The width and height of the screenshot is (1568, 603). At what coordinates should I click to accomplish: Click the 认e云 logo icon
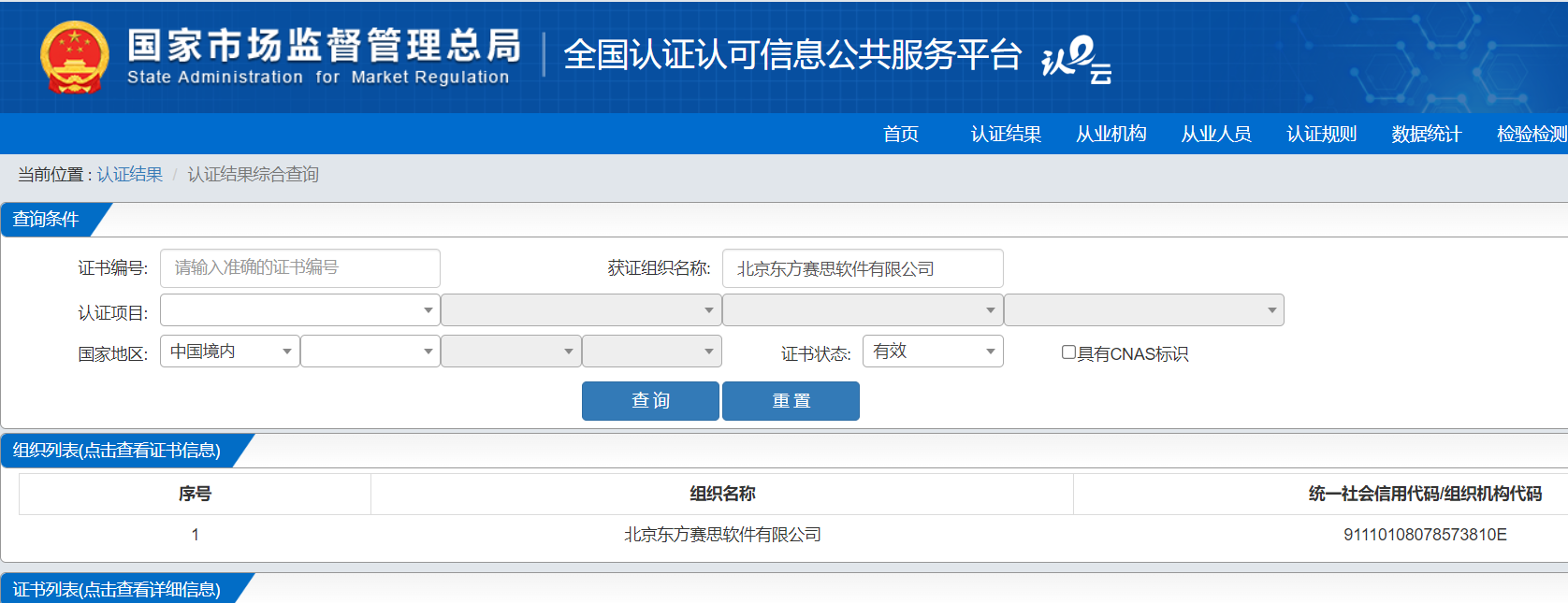tap(1077, 60)
